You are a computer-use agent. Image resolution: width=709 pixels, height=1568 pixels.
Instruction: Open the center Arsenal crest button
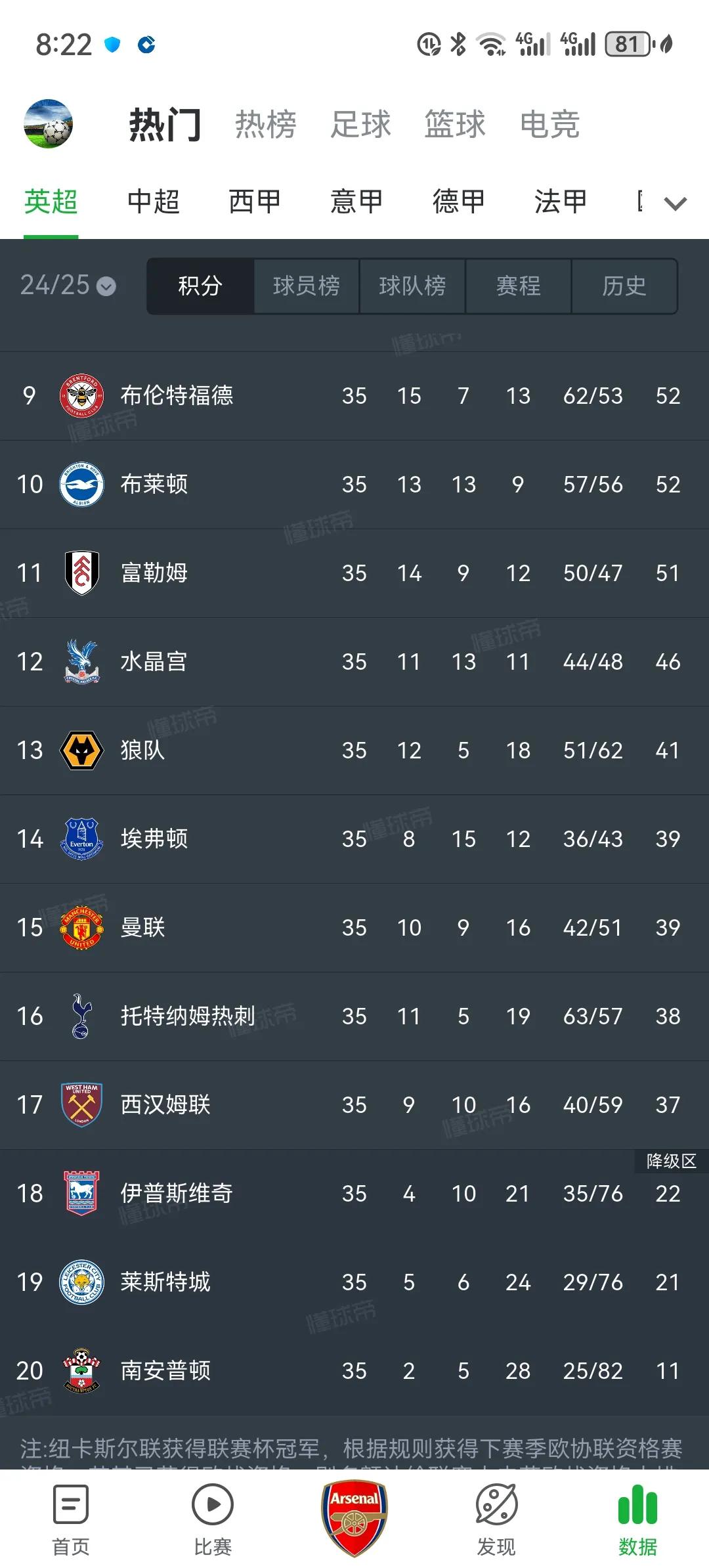(x=354, y=1518)
